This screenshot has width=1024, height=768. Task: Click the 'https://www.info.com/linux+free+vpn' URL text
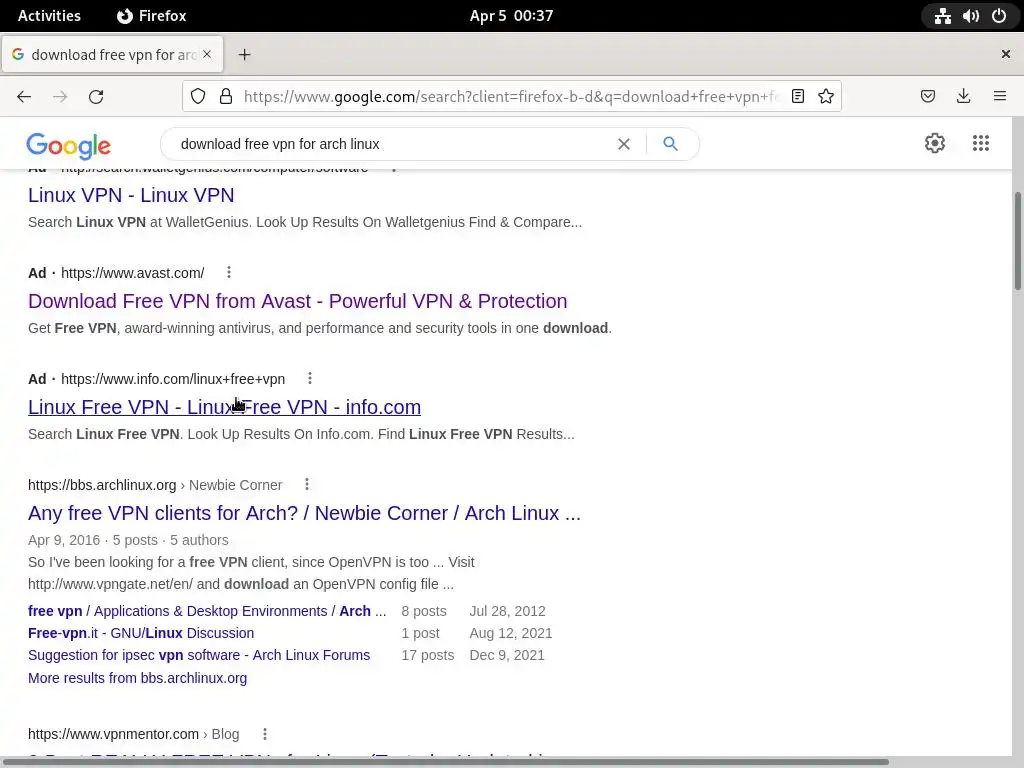[173, 379]
